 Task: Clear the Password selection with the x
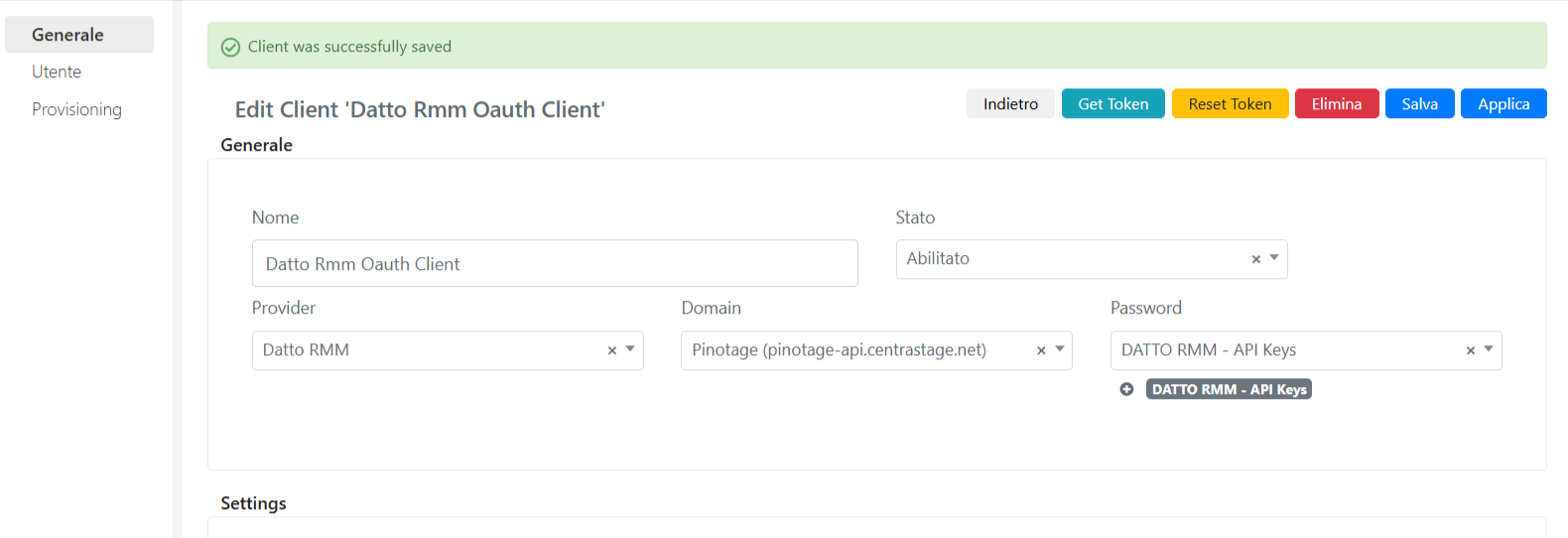1471,350
